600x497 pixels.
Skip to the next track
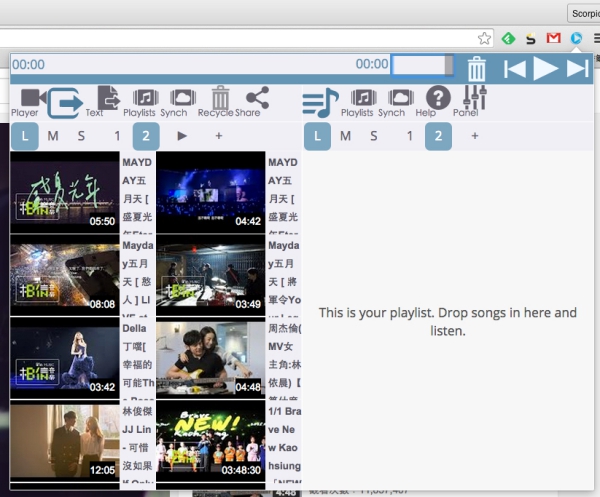(x=577, y=68)
